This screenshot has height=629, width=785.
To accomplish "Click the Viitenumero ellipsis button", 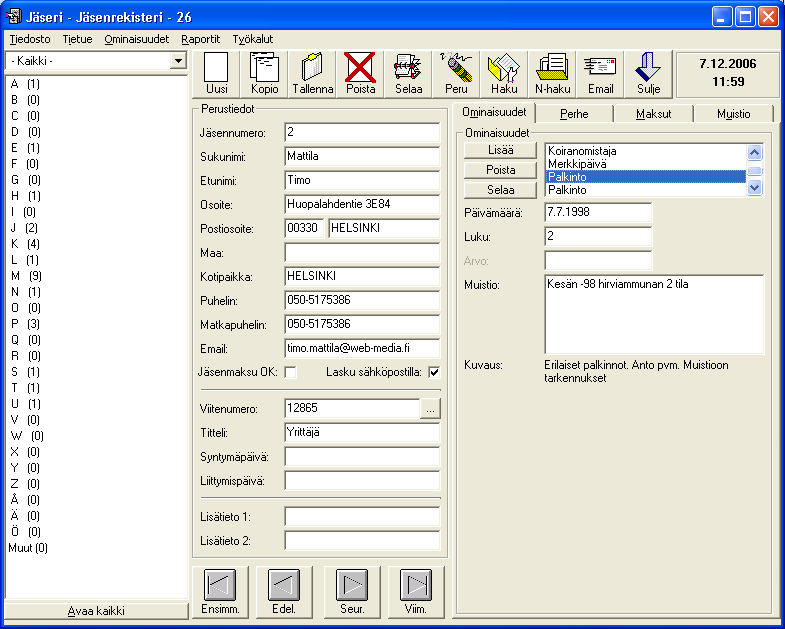I will pyautogui.click(x=431, y=409).
